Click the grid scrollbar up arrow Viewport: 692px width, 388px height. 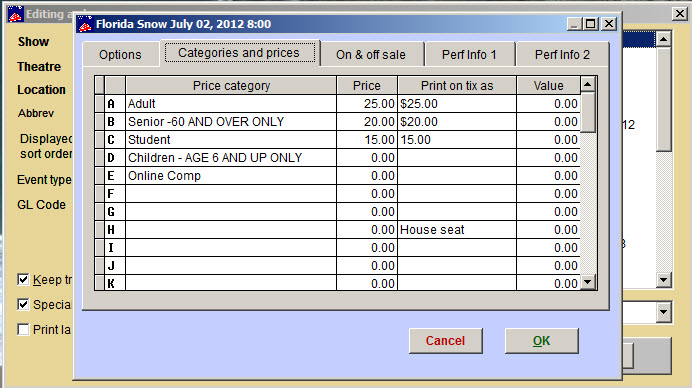[587, 84]
